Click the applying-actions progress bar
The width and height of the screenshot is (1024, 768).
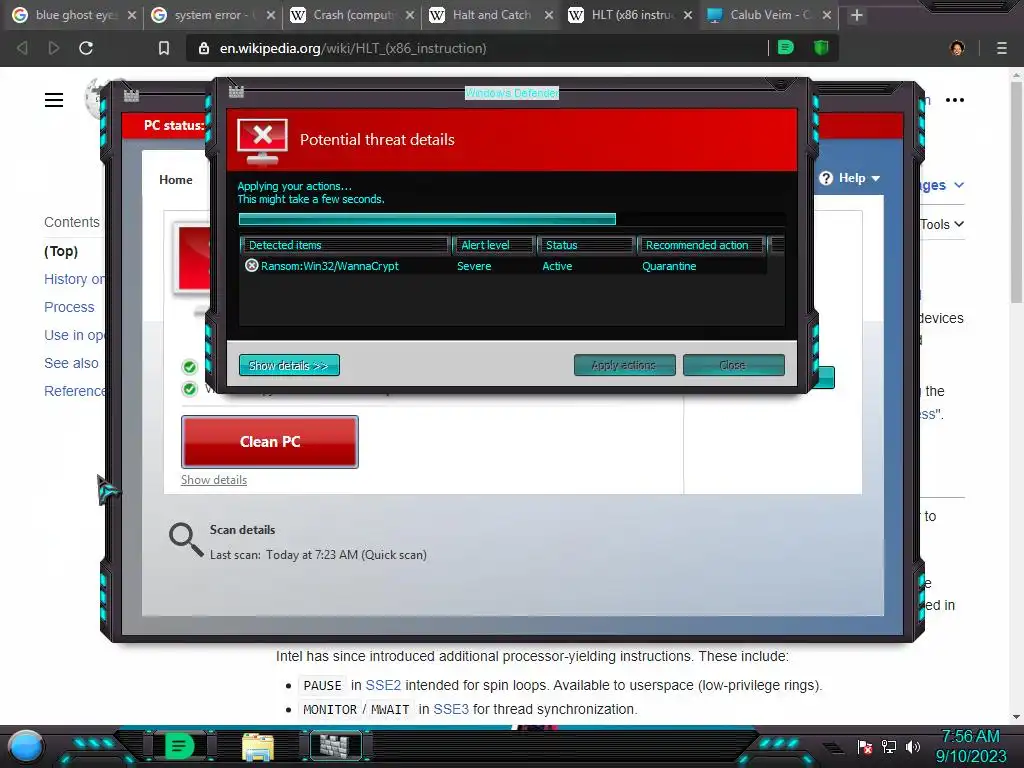pos(512,219)
